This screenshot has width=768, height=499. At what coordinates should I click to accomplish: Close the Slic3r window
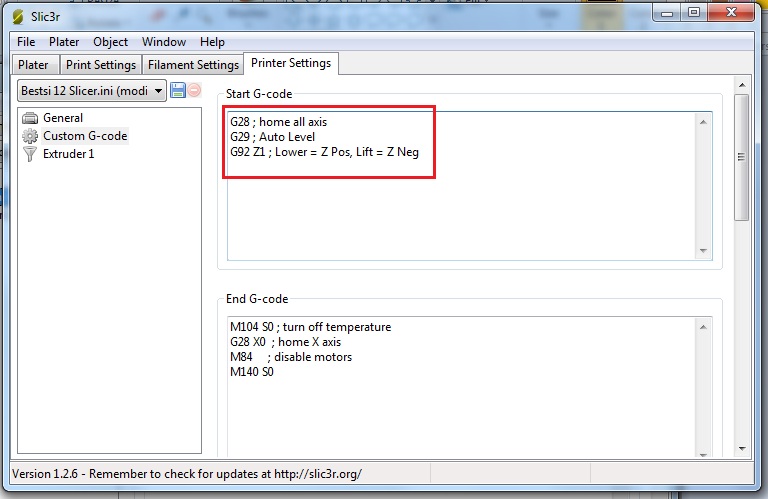point(731,13)
